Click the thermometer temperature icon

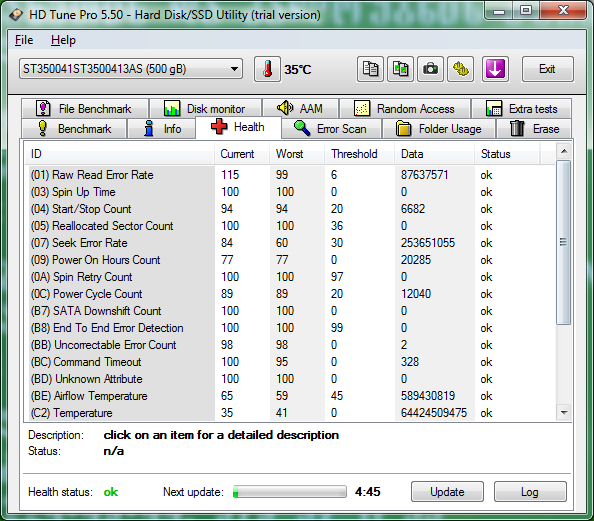pyautogui.click(x=267, y=69)
